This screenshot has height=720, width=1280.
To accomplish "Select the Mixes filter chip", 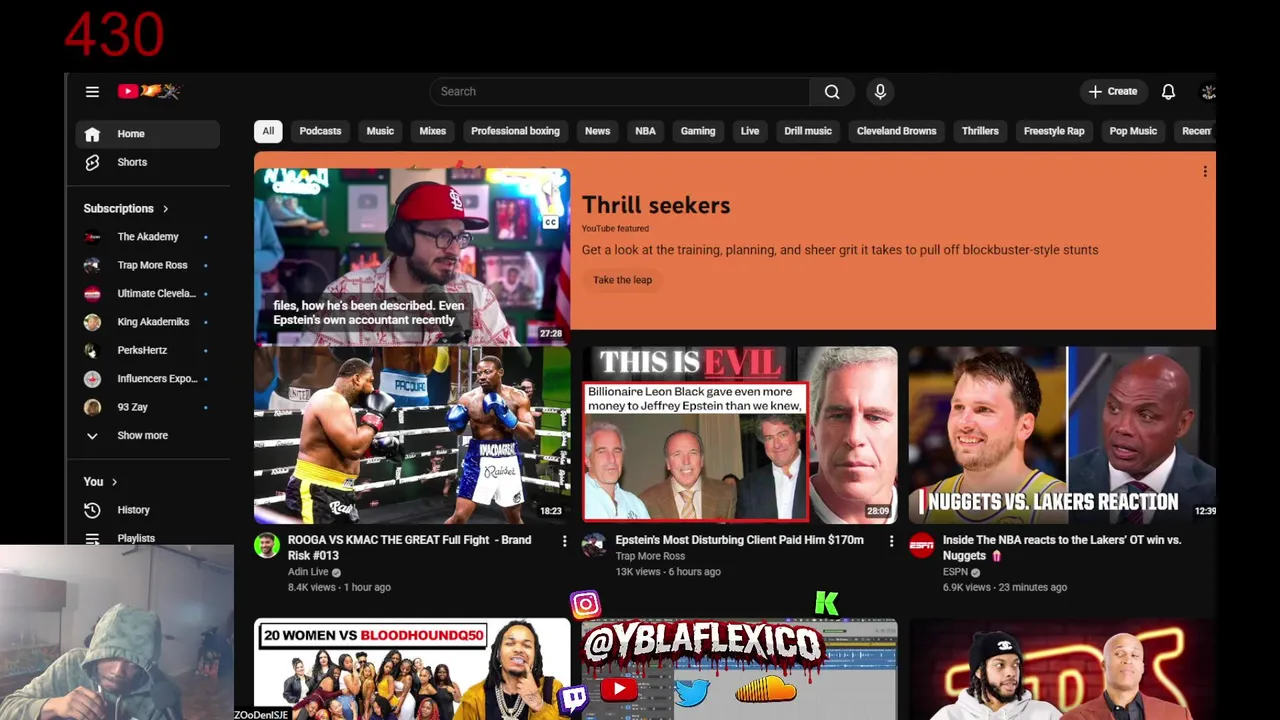I will [x=433, y=131].
